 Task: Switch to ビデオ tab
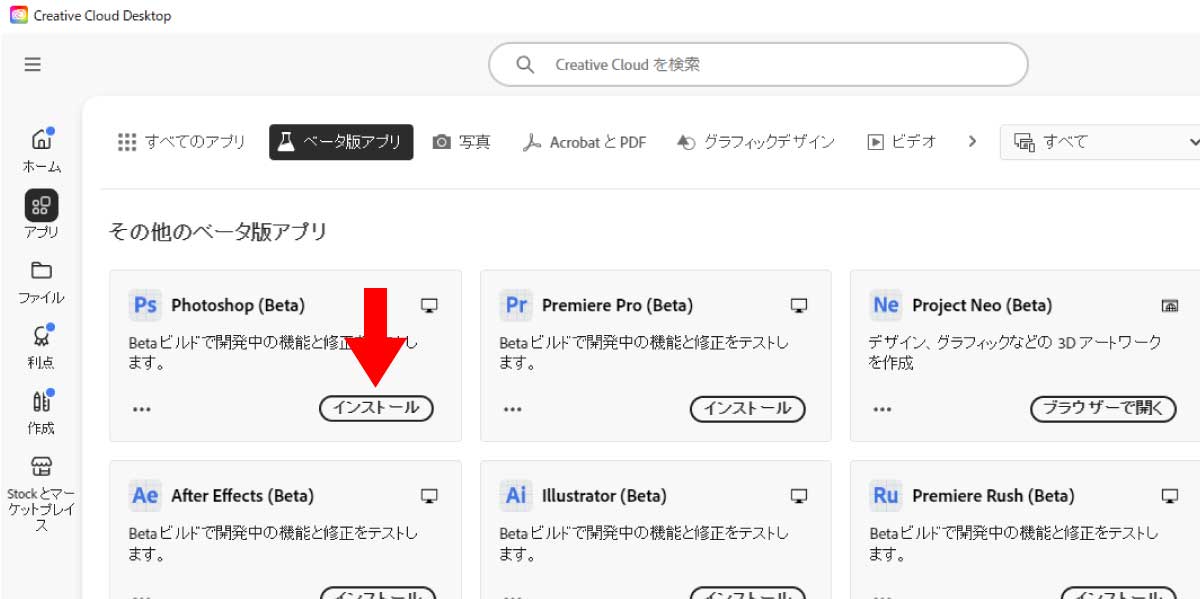902,142
